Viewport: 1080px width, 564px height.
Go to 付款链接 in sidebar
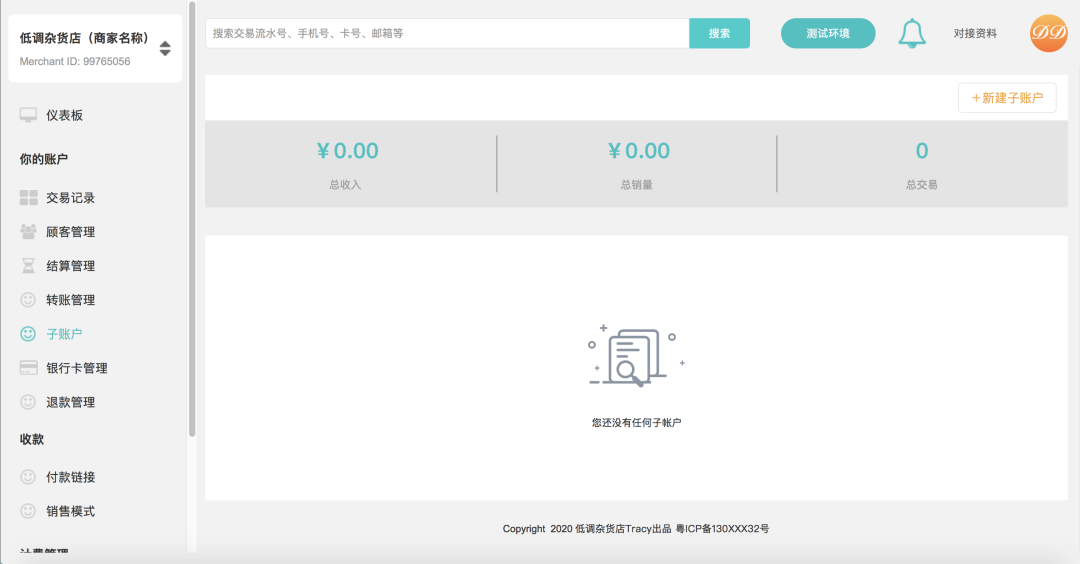70,477
